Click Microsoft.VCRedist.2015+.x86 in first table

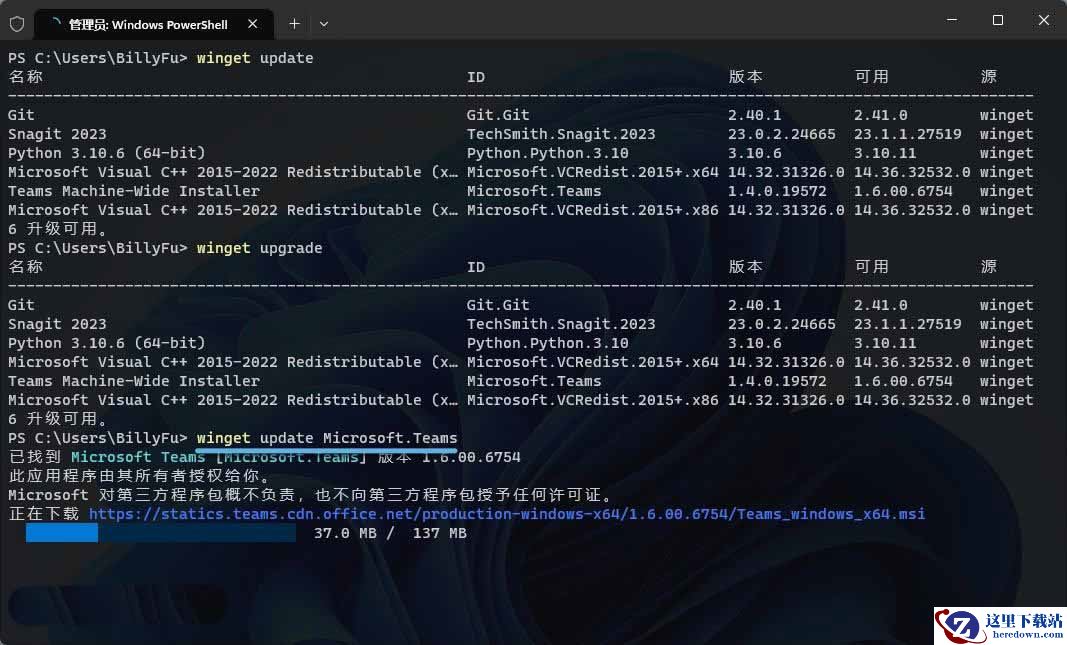coord(592,210)
